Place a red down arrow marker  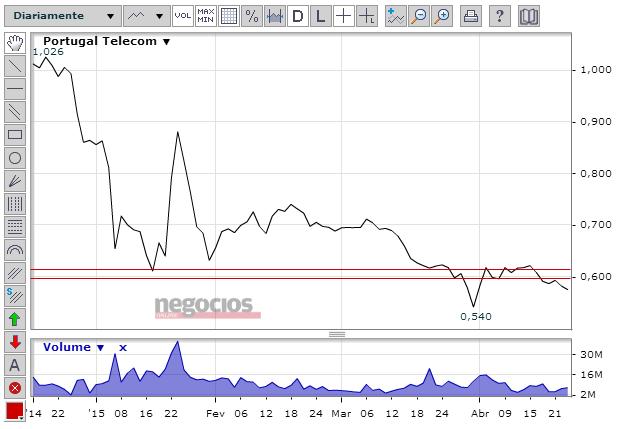point(15,342)
